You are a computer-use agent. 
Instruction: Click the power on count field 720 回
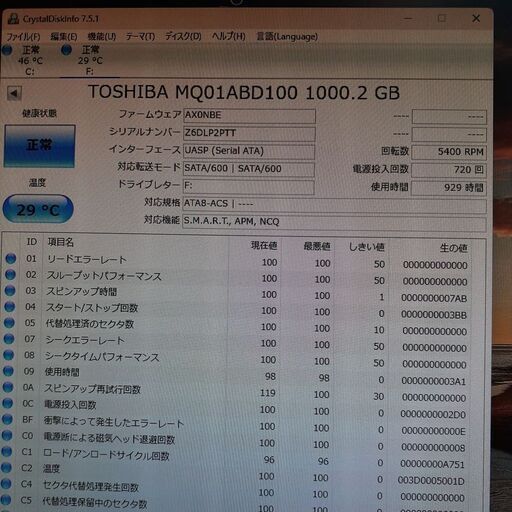click(449, 170)
